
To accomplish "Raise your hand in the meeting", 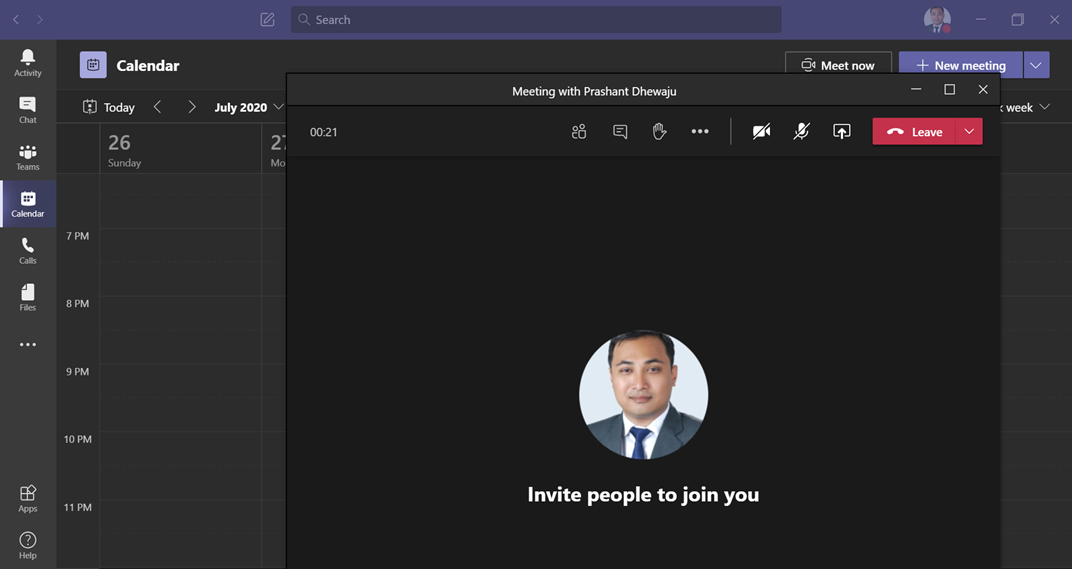I will [659, 132].
